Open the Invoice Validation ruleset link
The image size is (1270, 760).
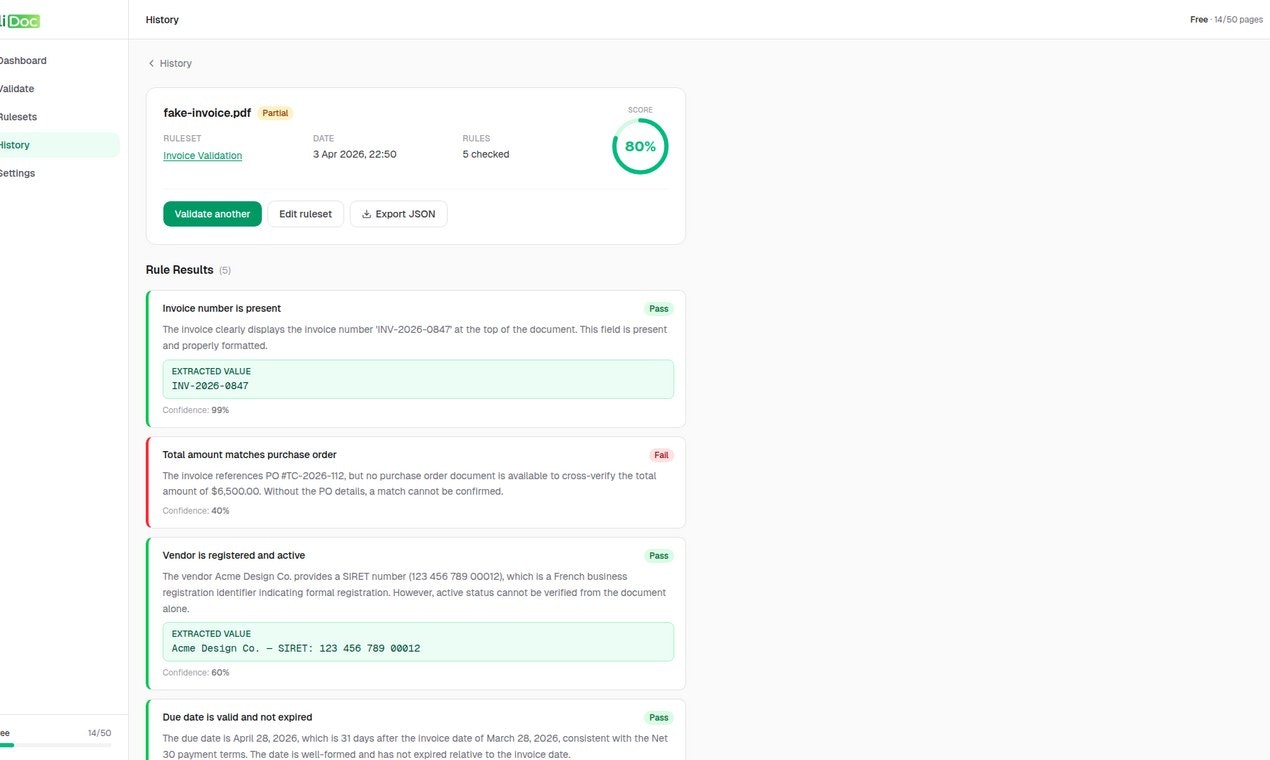(202, 155)
